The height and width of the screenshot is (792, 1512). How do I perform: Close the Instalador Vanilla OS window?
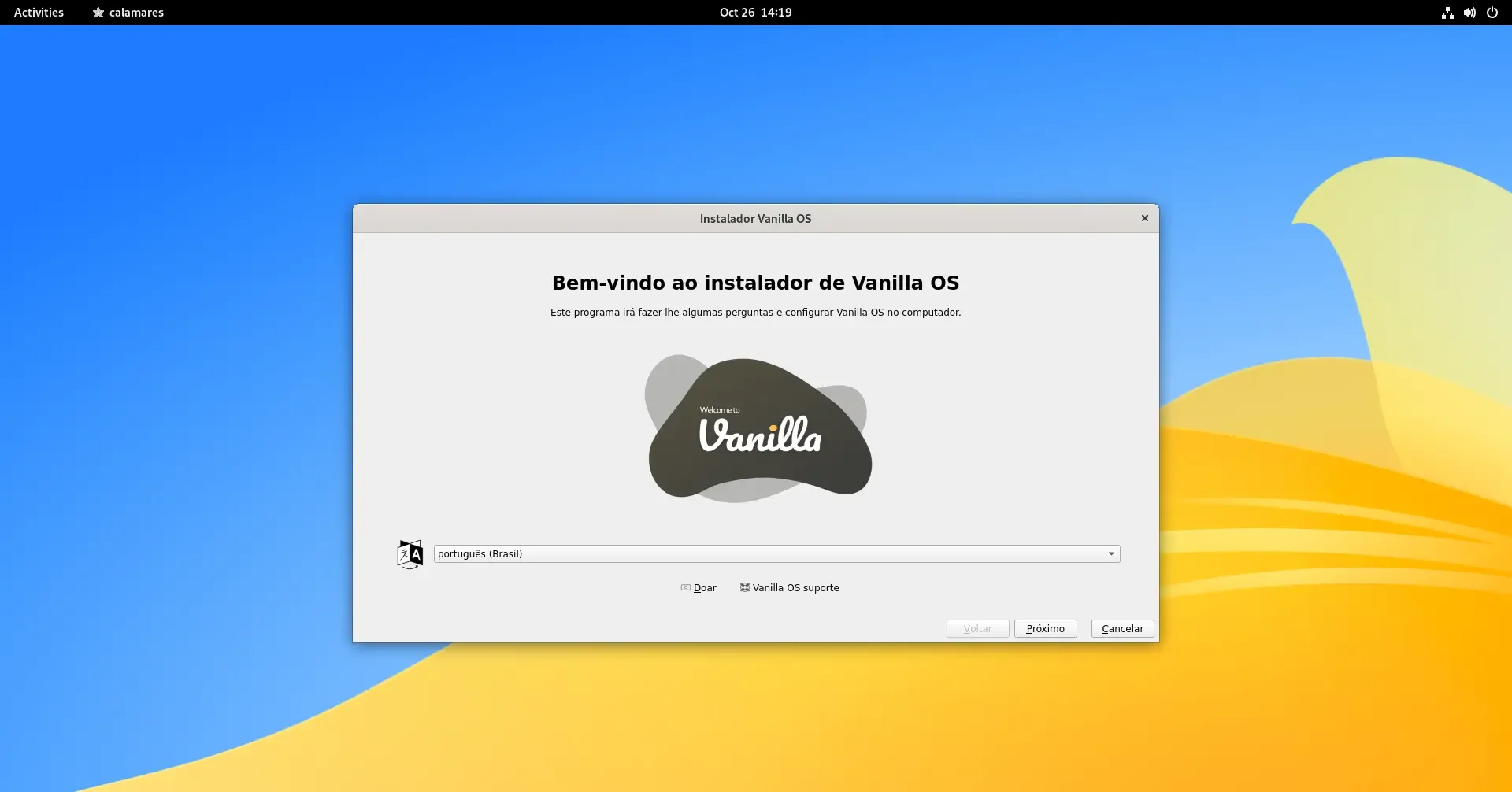tap(1144, 218)
